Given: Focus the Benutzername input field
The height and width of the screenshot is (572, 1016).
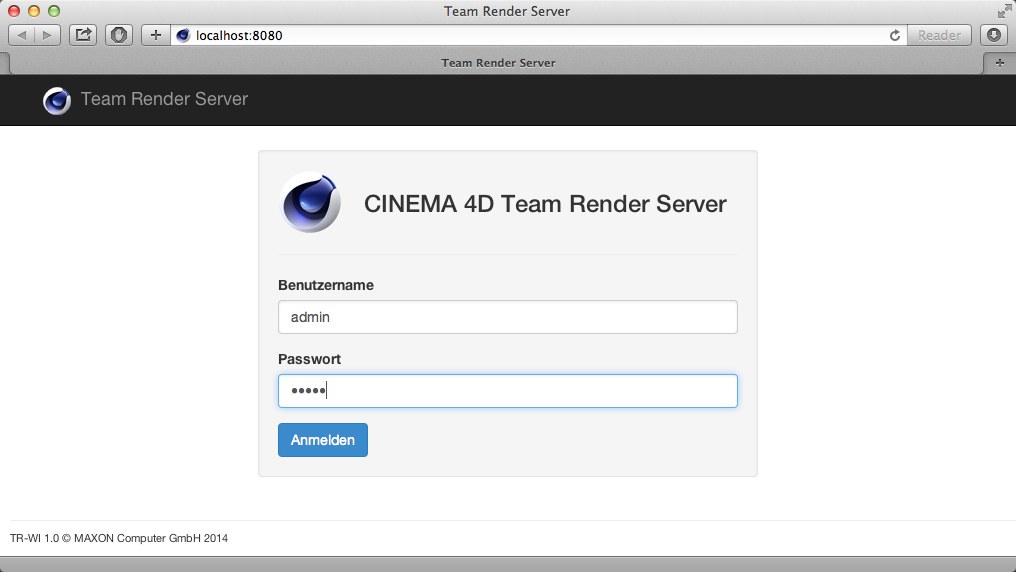Looking at the screenshot, I should tap(507, 317).
